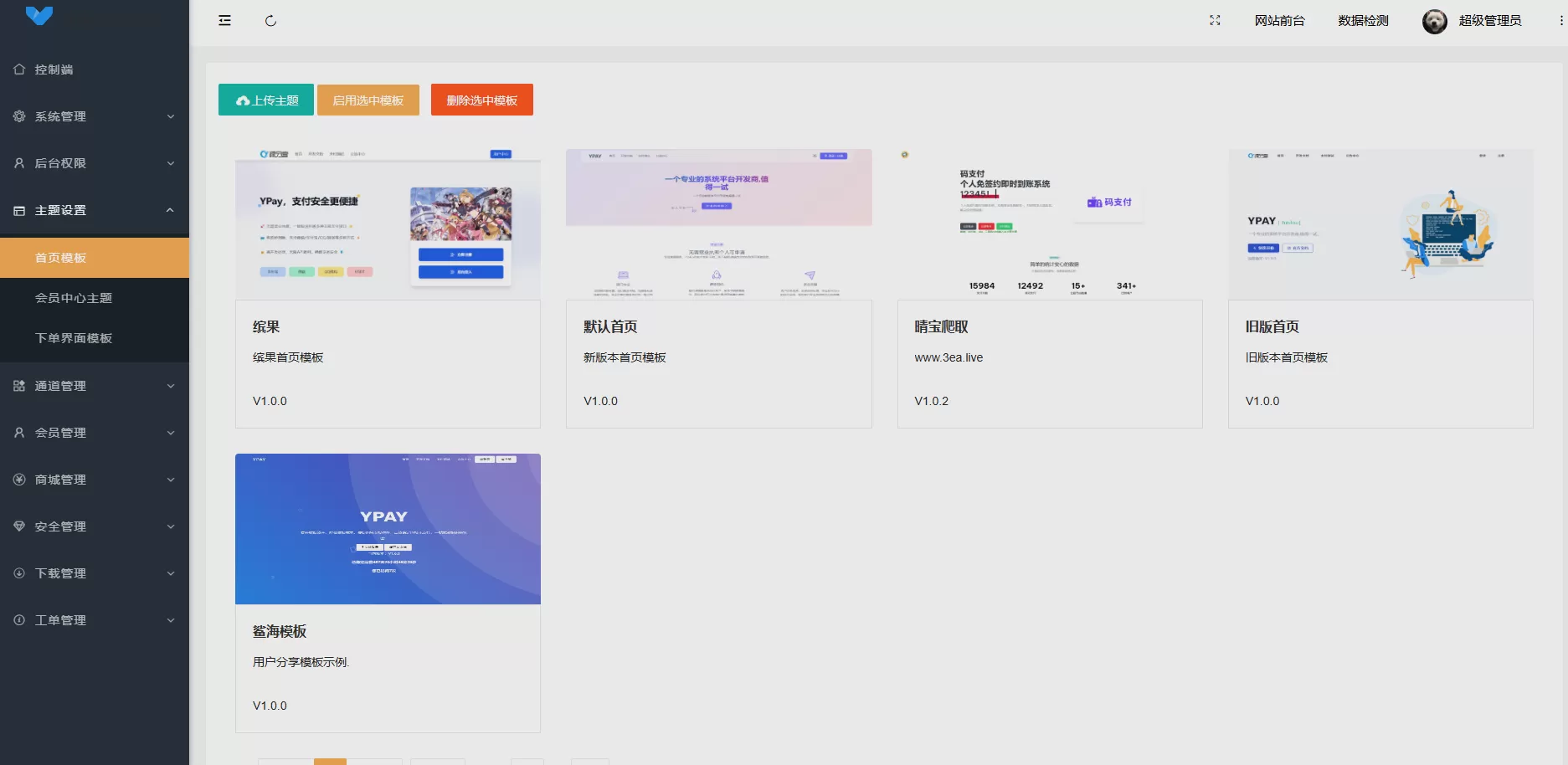Image resolution: width=1568 pixels, height=765 pixels.
Task: Select the 下单界面模板 submenu item
Action: (x=95, y=338)
